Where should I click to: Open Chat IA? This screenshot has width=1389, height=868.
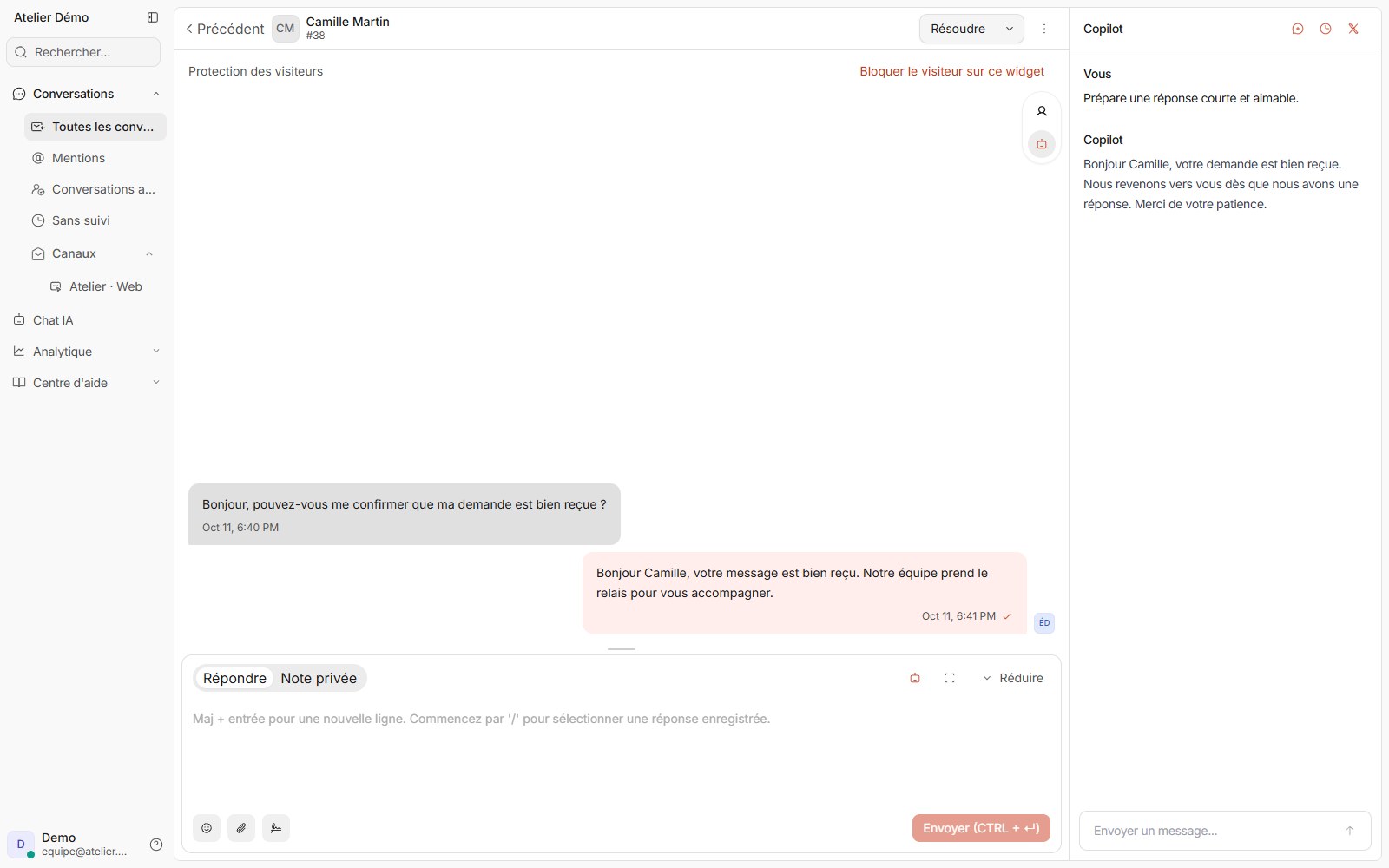coord(86,320)
